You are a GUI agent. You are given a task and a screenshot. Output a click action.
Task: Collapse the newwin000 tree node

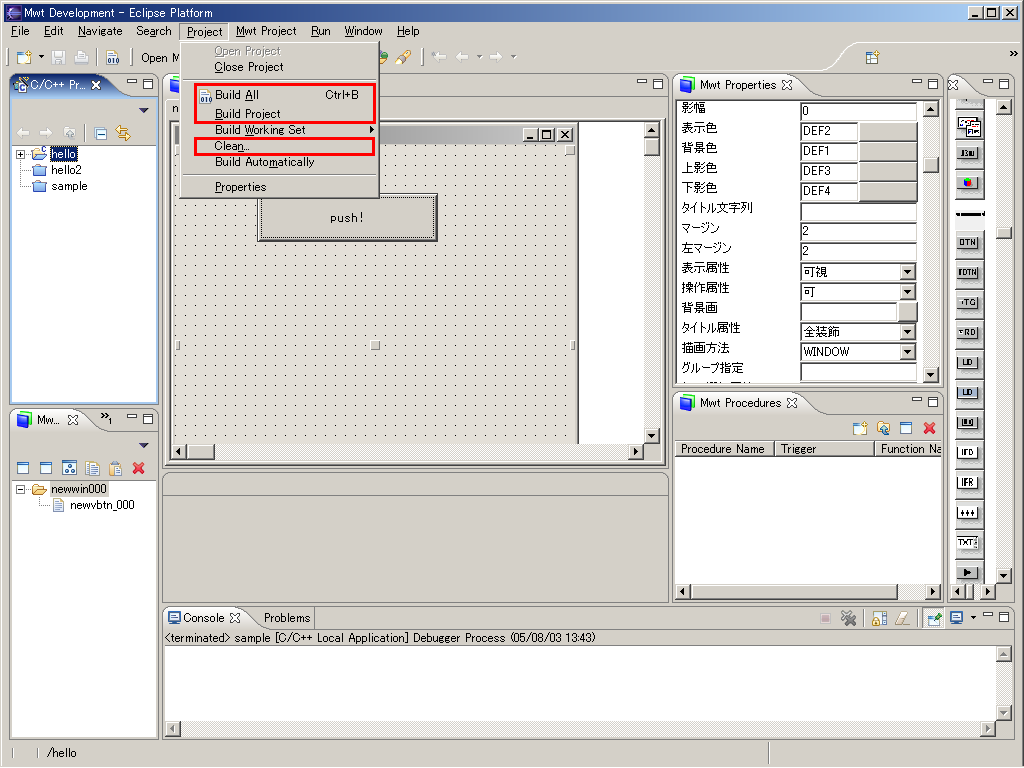coord(21,489)
